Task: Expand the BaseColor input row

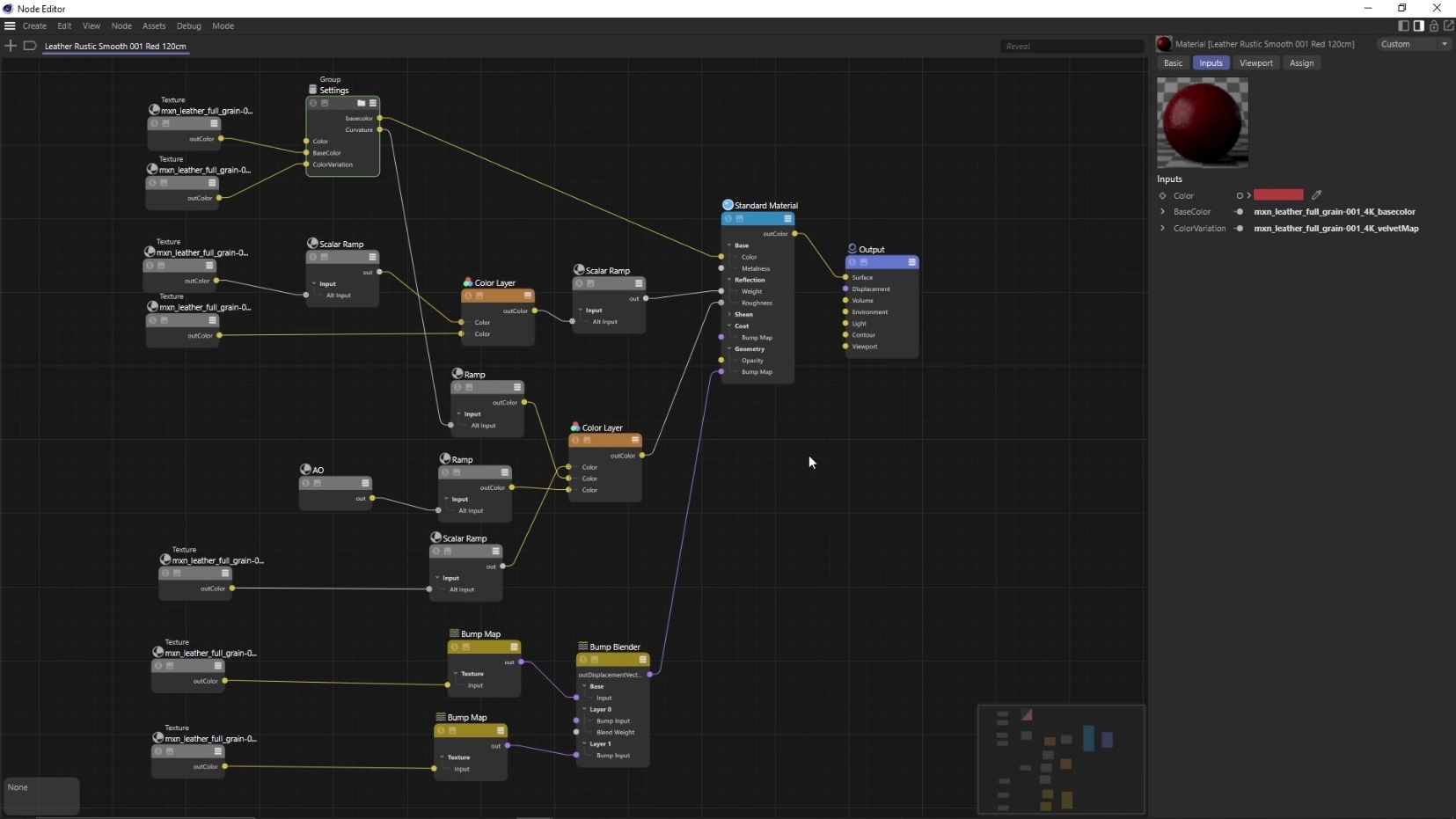Action: point(1160,211)
